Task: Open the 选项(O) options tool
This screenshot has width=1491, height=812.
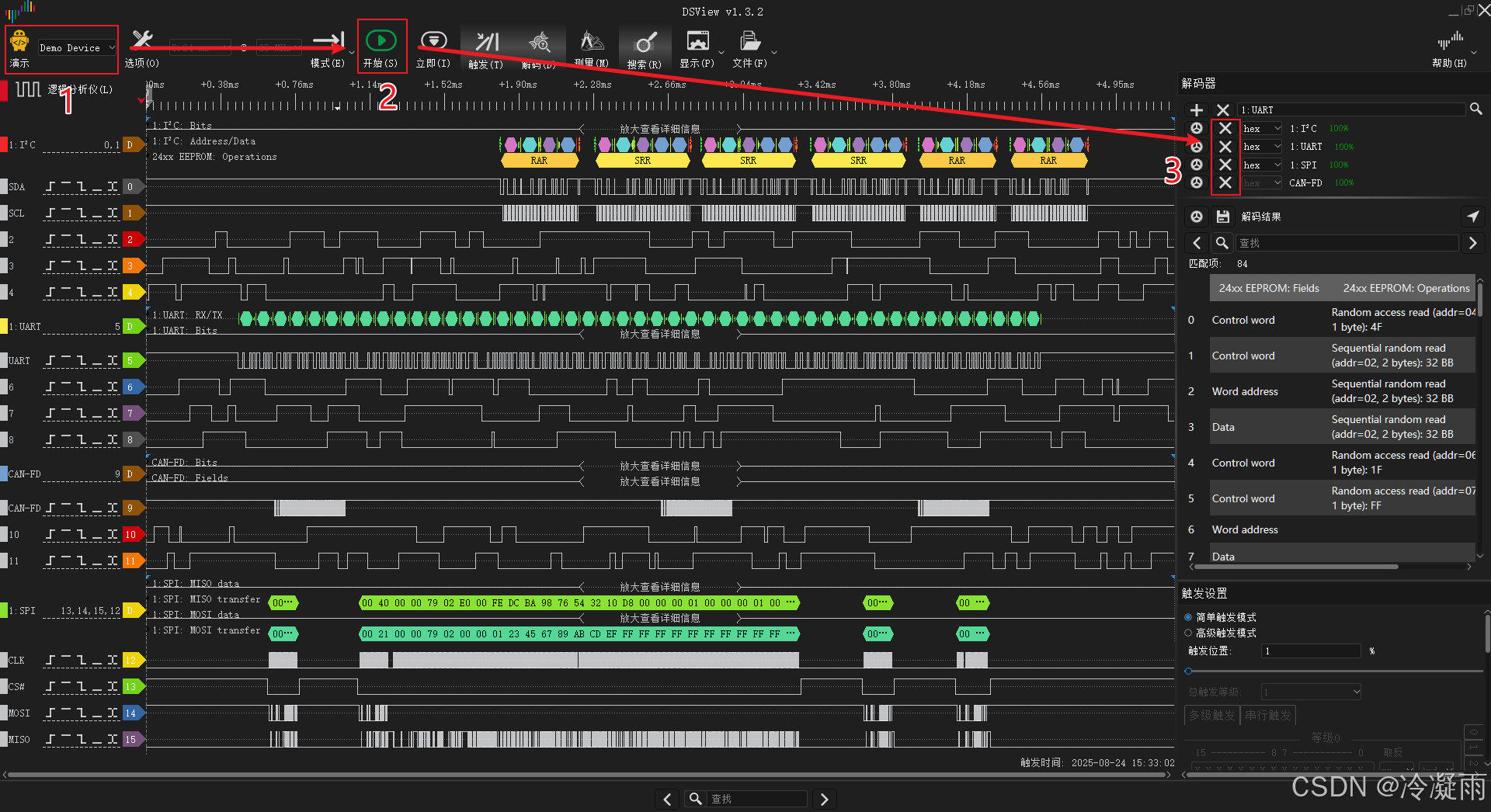Action: [x=142, y=48]
